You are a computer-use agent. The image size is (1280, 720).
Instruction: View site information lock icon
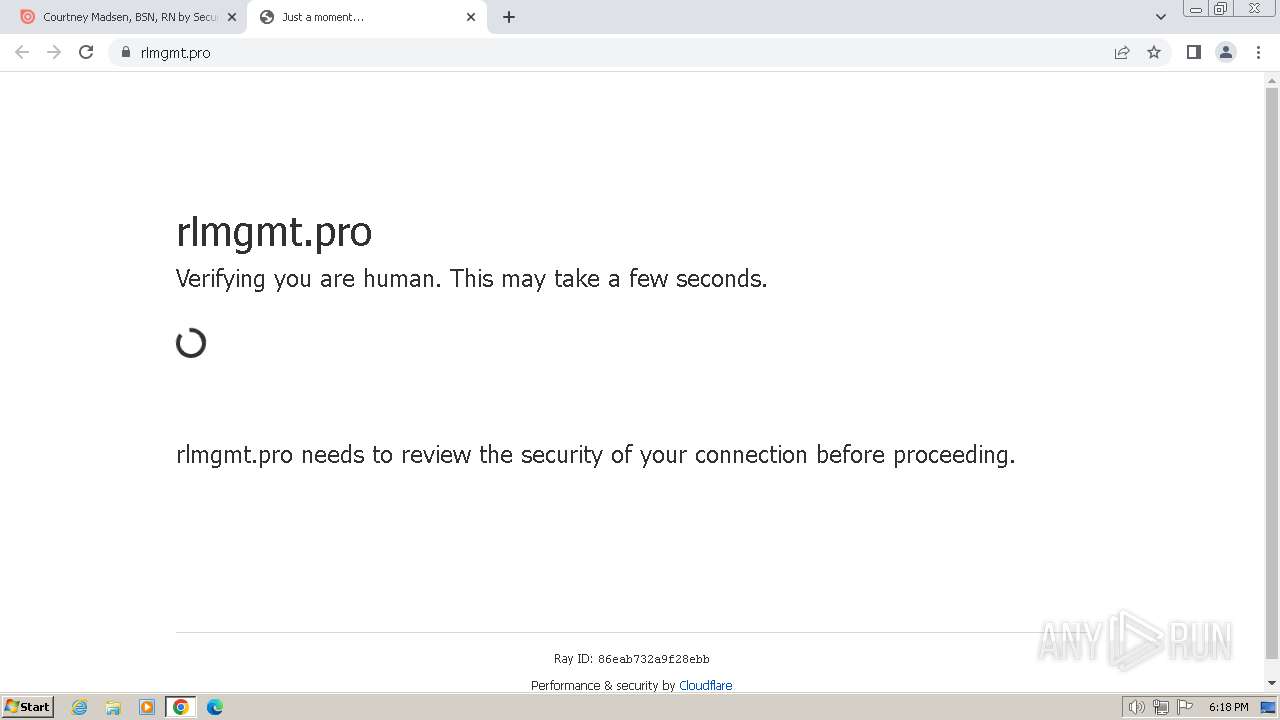126,52
